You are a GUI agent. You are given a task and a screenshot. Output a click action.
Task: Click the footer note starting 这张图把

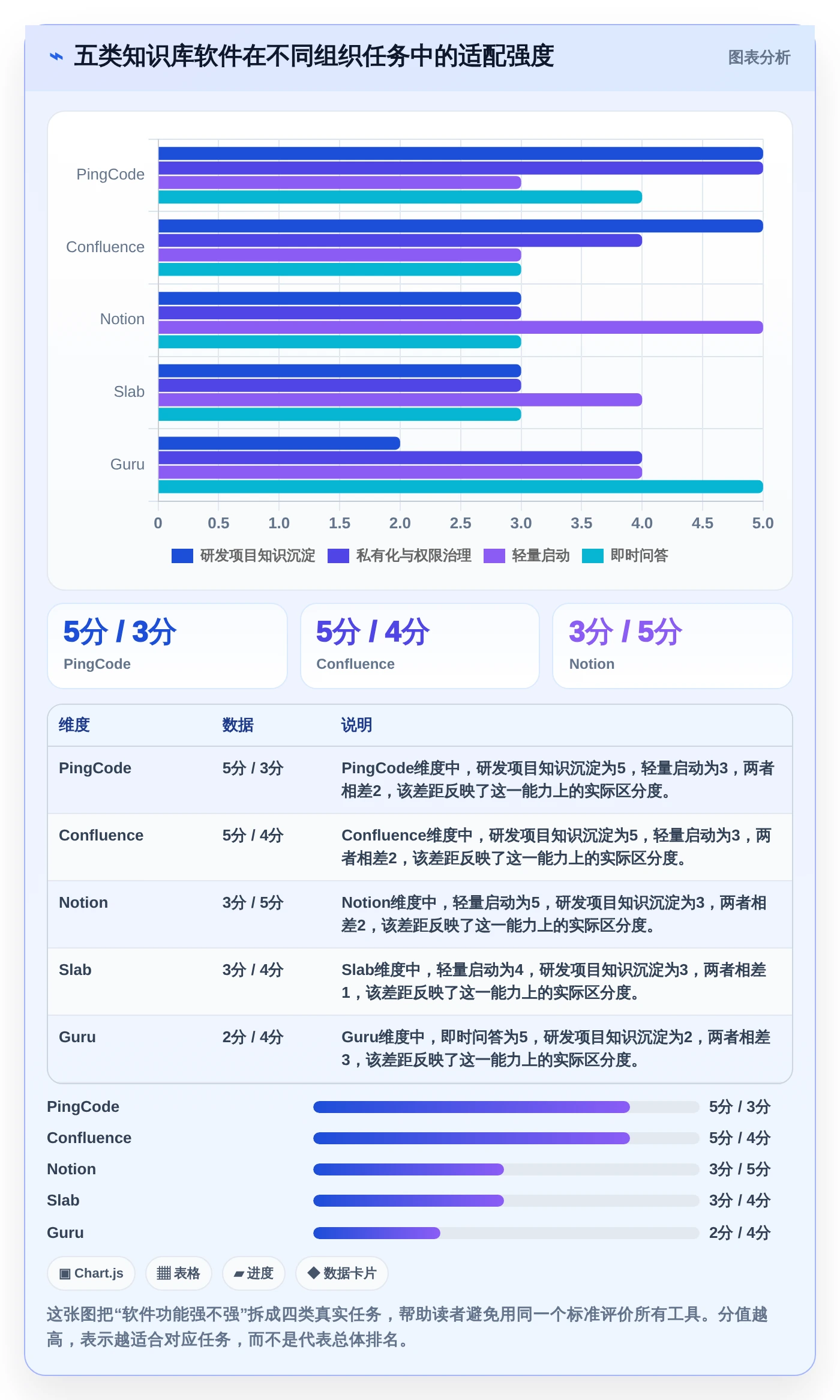coord(407,1327)
